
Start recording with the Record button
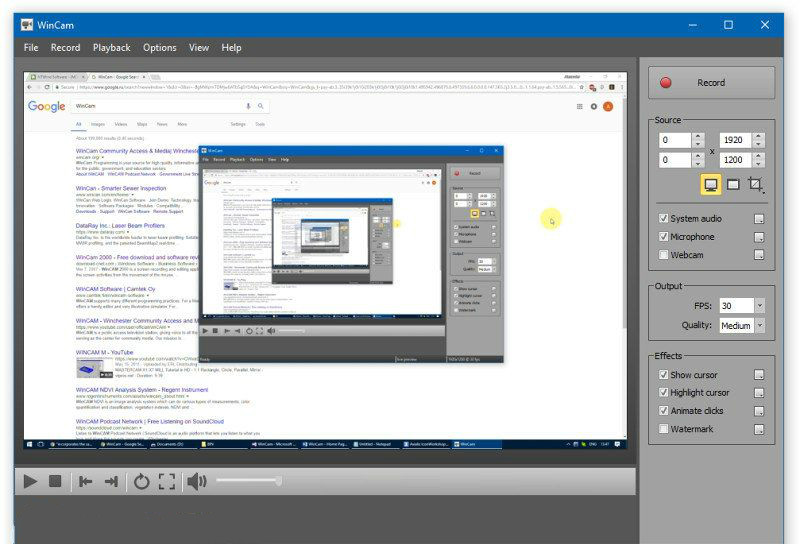pyautogui.click(x=711, y=83)
